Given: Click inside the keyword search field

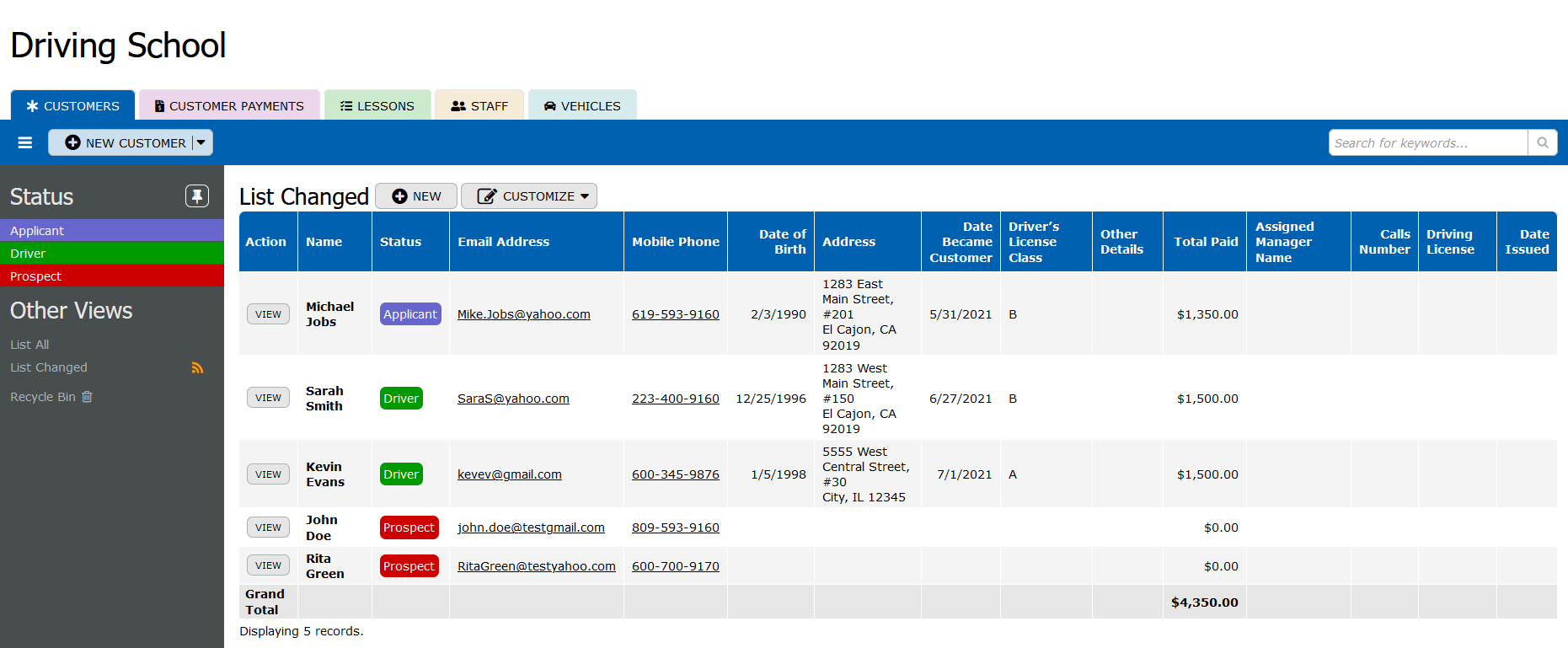Looking at the screenshot, I should (x=1427, y=143).
